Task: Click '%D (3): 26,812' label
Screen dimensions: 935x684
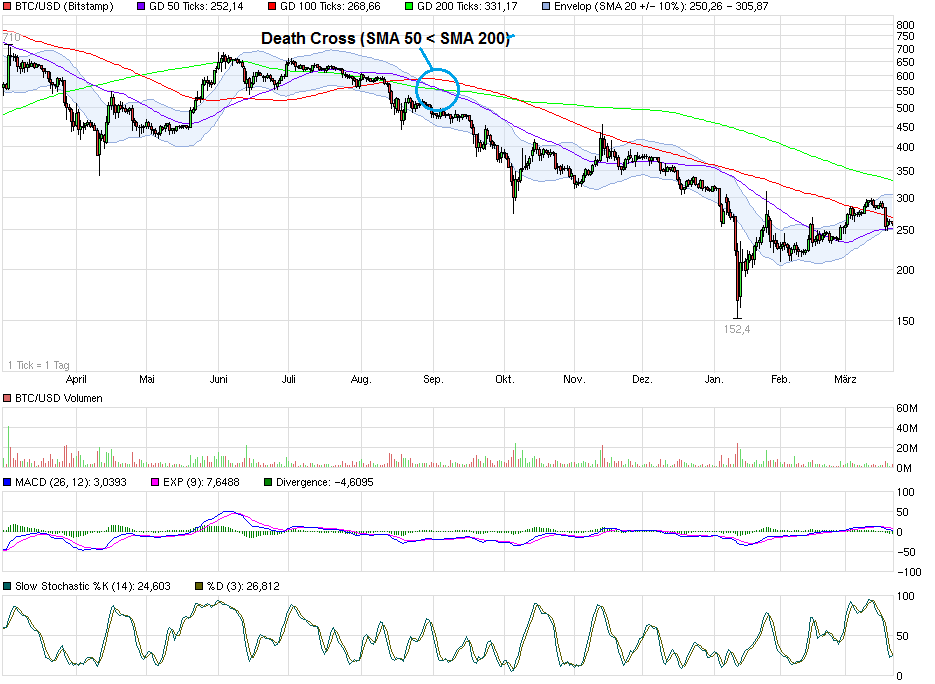Action: coord(243,587)
